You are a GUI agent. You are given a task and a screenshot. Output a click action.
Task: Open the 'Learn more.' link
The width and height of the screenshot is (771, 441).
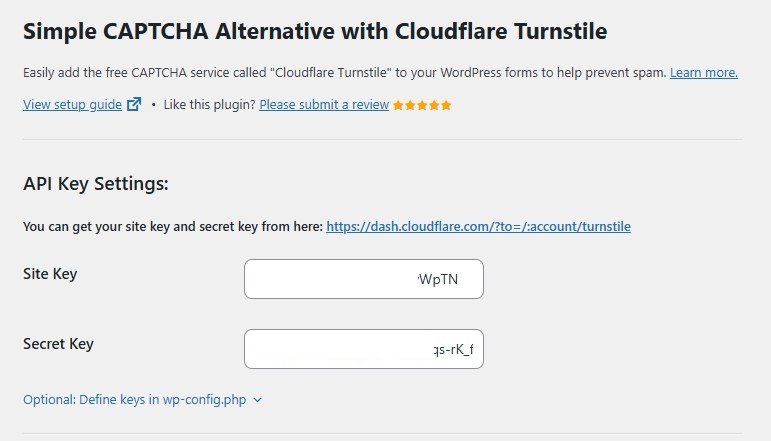(x=703, y=73)
